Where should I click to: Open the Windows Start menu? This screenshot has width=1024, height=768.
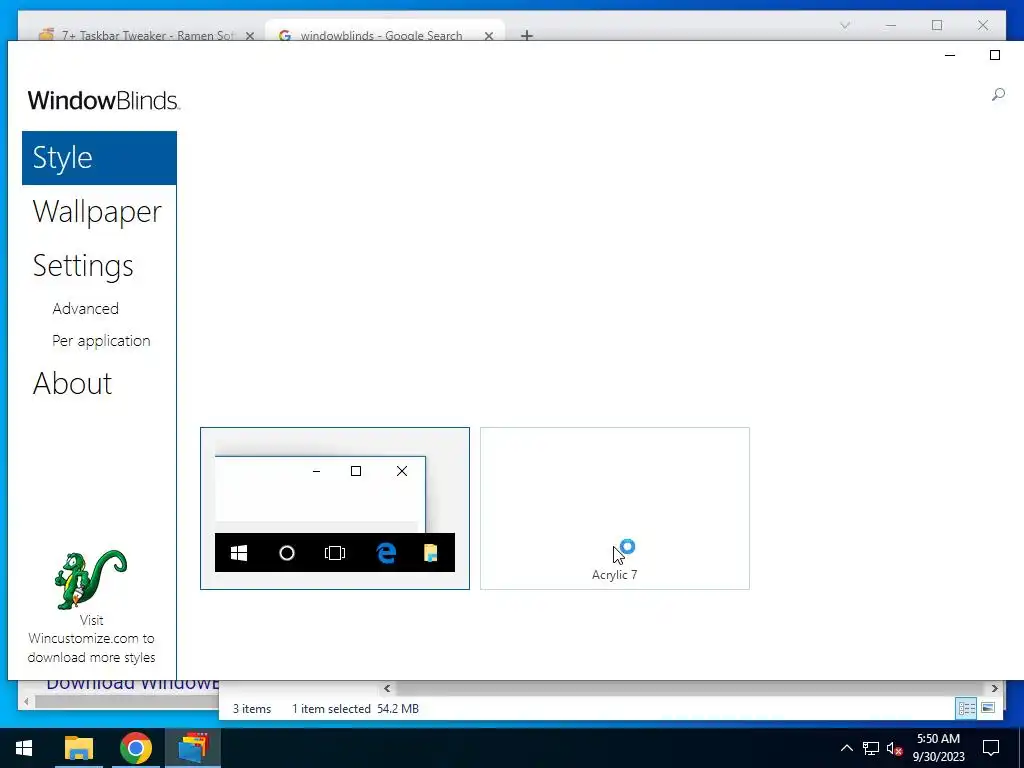click(x=24, y=748)
